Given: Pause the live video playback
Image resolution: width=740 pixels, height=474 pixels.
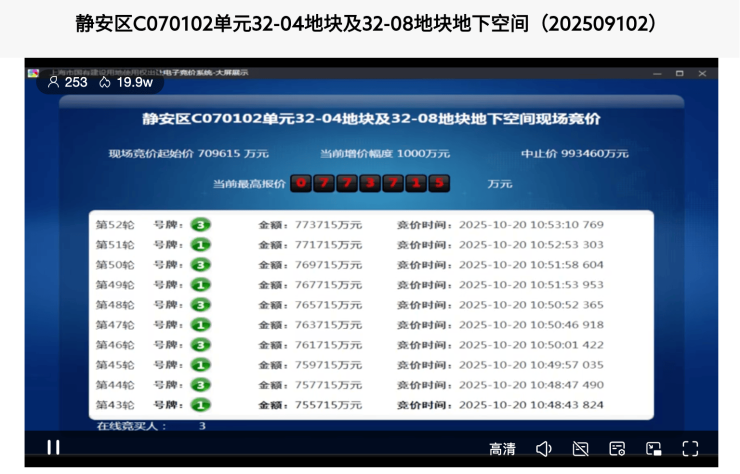Looking at the screenshot, I should point(54,448).
